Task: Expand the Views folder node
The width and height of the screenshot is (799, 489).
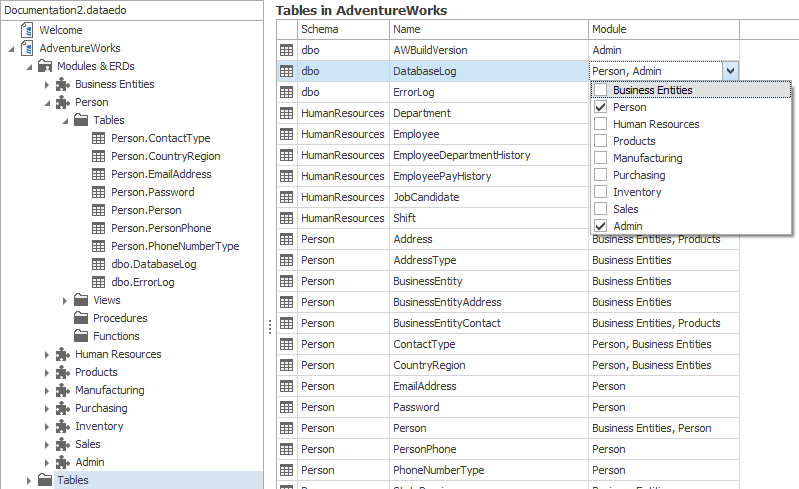Action: point(65,300)
